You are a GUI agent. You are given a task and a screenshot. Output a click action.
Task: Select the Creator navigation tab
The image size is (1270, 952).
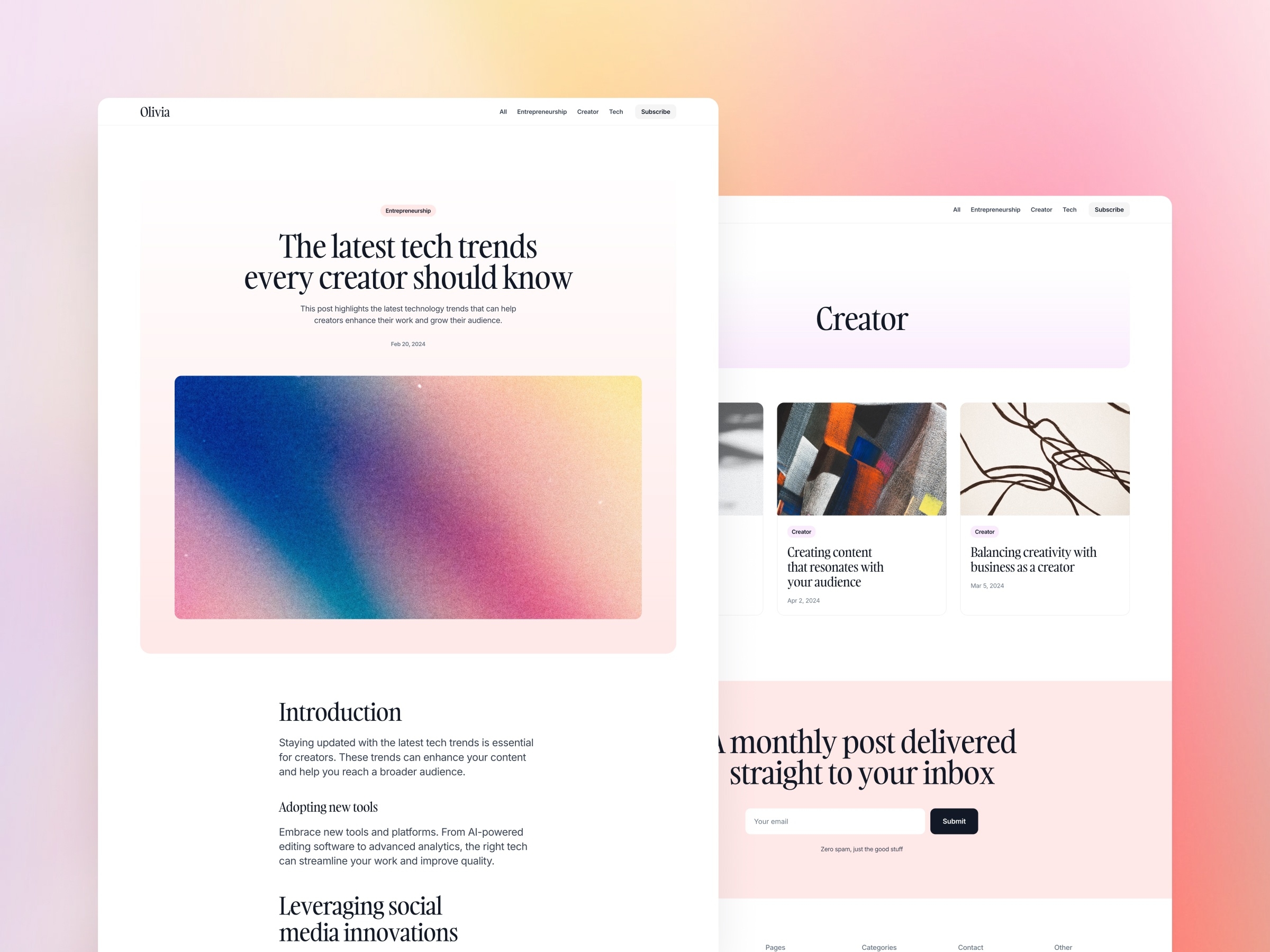click(588, 111)
